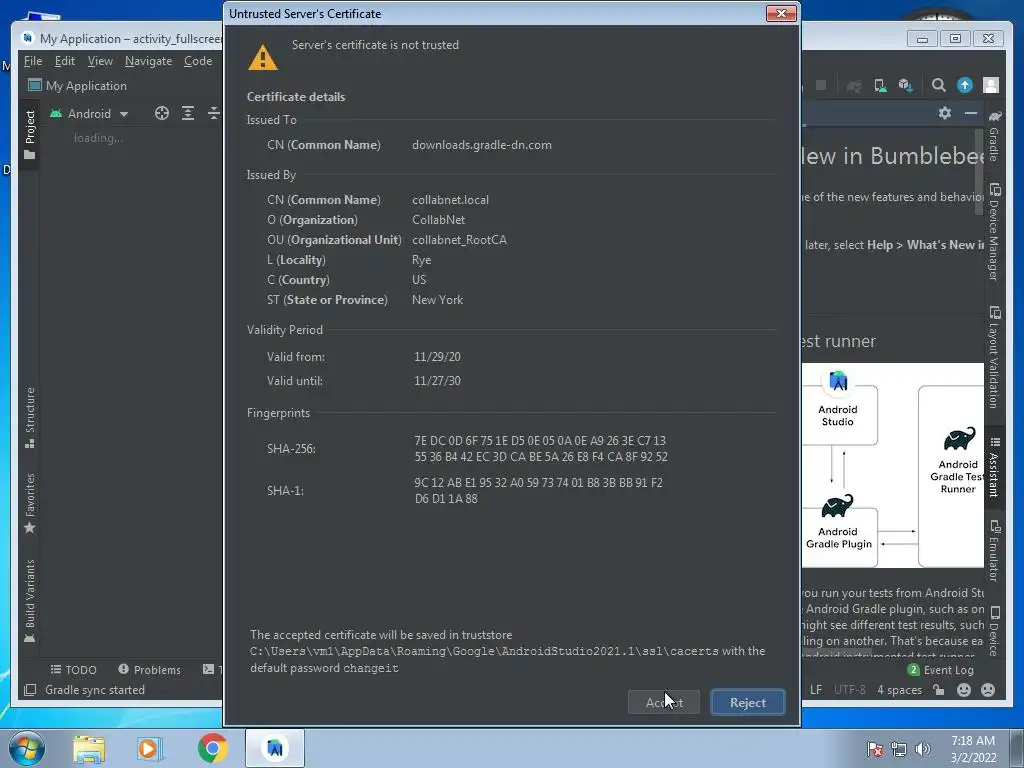The height and width of the screenshot is (768, 1024).
Task: Toggle tool window bars icon in status bar
Action: pos(30,690)
